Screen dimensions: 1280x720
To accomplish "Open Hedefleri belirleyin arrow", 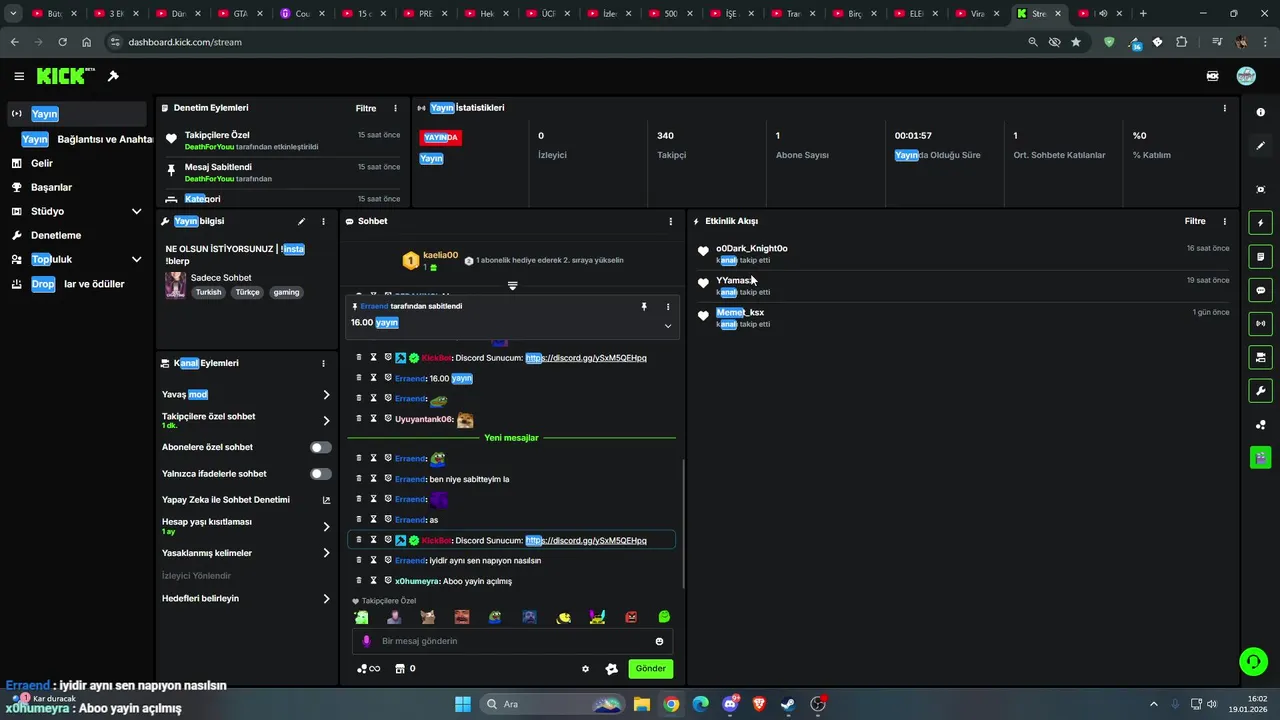I will 326,599.
